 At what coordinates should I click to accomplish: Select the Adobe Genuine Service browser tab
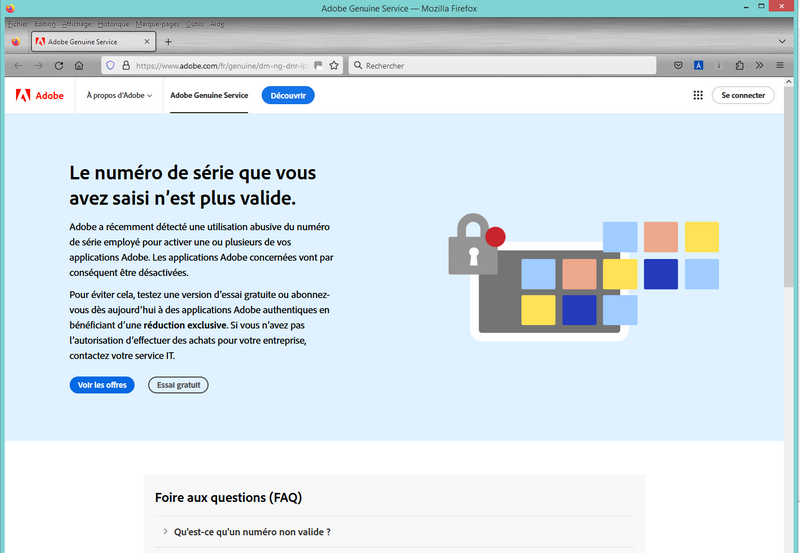(x=93, y=42)
